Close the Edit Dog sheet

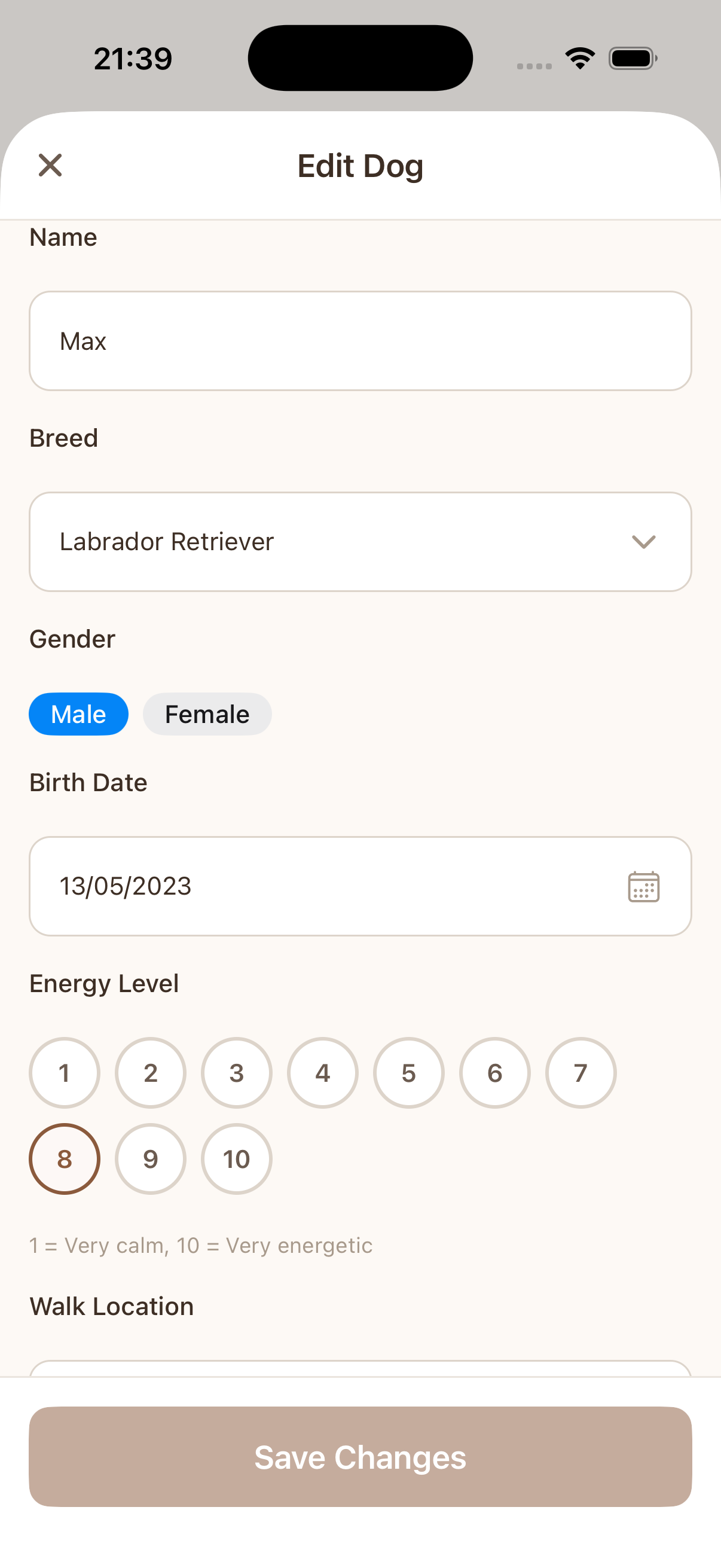(x=50, y=165)
